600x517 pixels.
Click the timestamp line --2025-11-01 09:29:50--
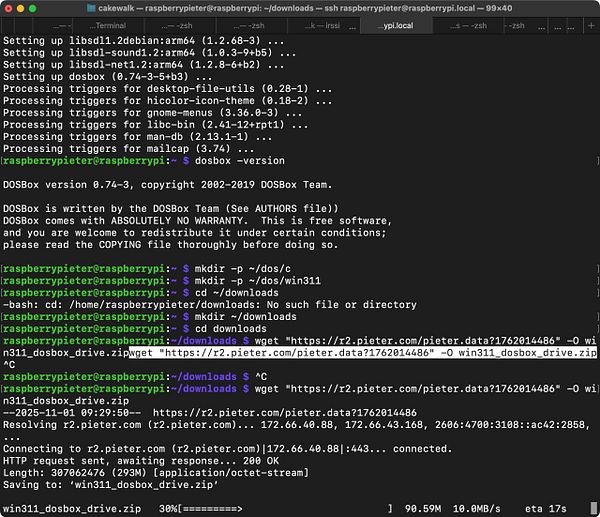click(x=210, y=413)
